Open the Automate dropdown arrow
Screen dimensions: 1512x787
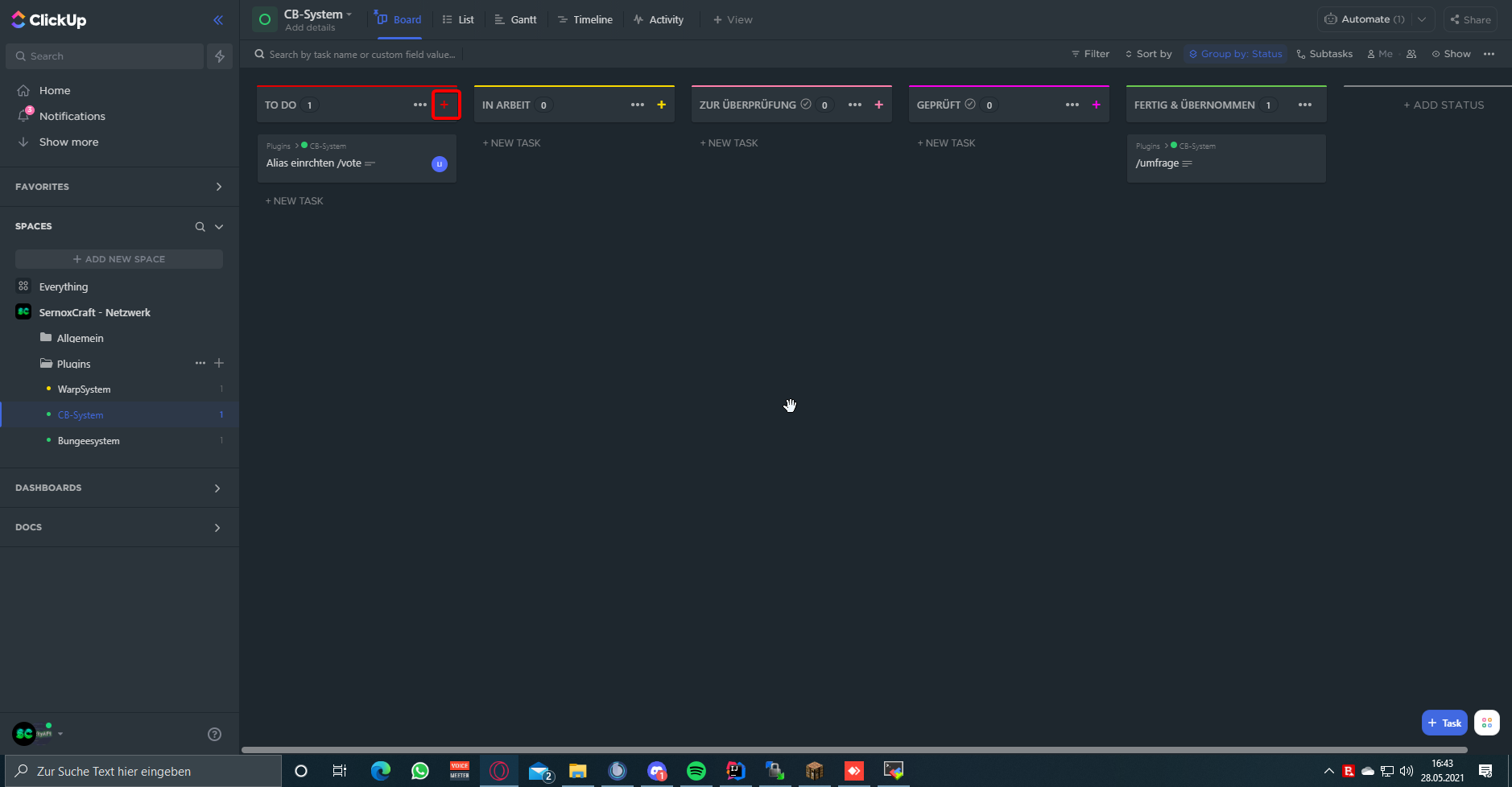point(1422,19)
